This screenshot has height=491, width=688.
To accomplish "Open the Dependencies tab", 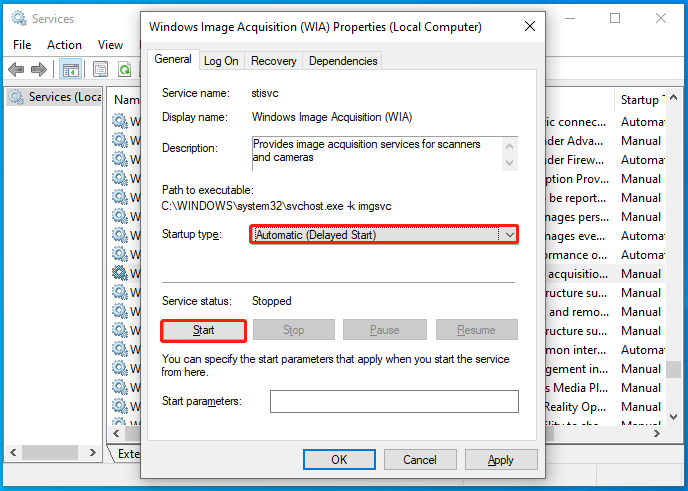I will coord(343,61).
